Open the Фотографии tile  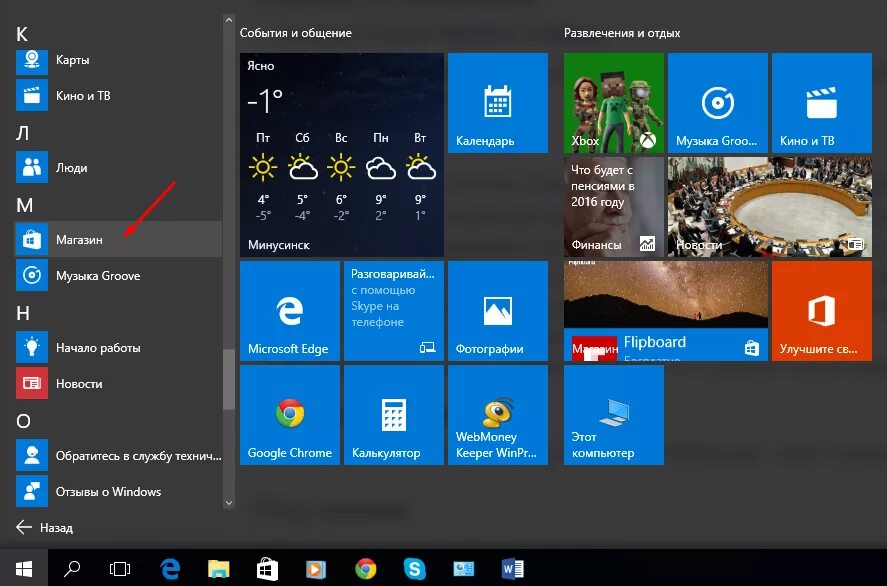point(498,311)
